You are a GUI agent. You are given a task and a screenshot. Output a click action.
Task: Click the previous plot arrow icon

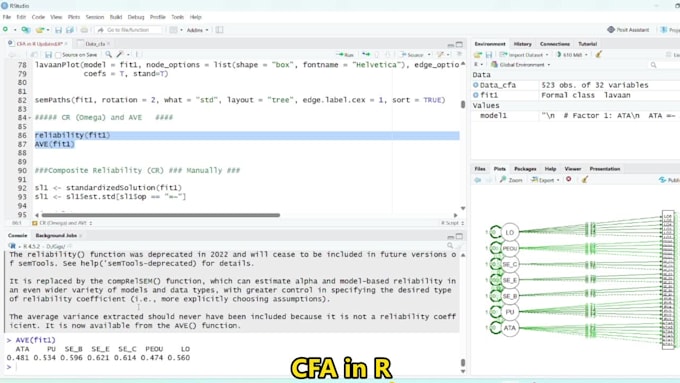tap(477, 180)
